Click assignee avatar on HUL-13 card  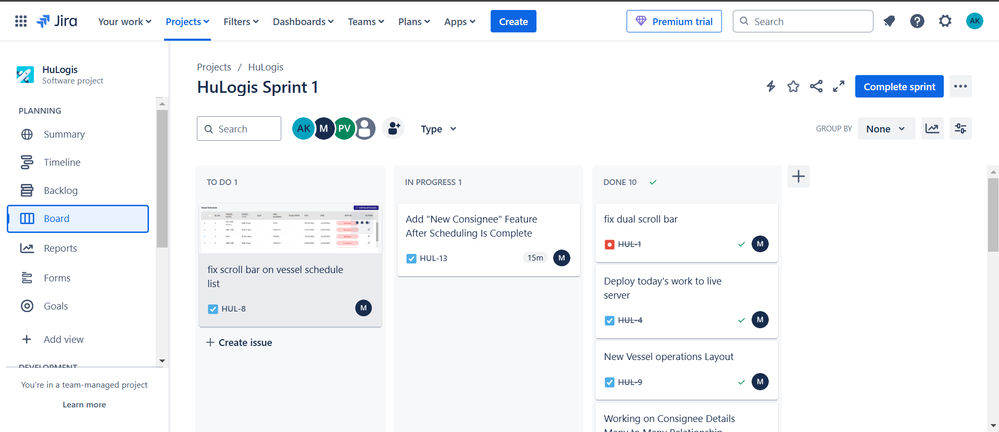pos(561,257)
